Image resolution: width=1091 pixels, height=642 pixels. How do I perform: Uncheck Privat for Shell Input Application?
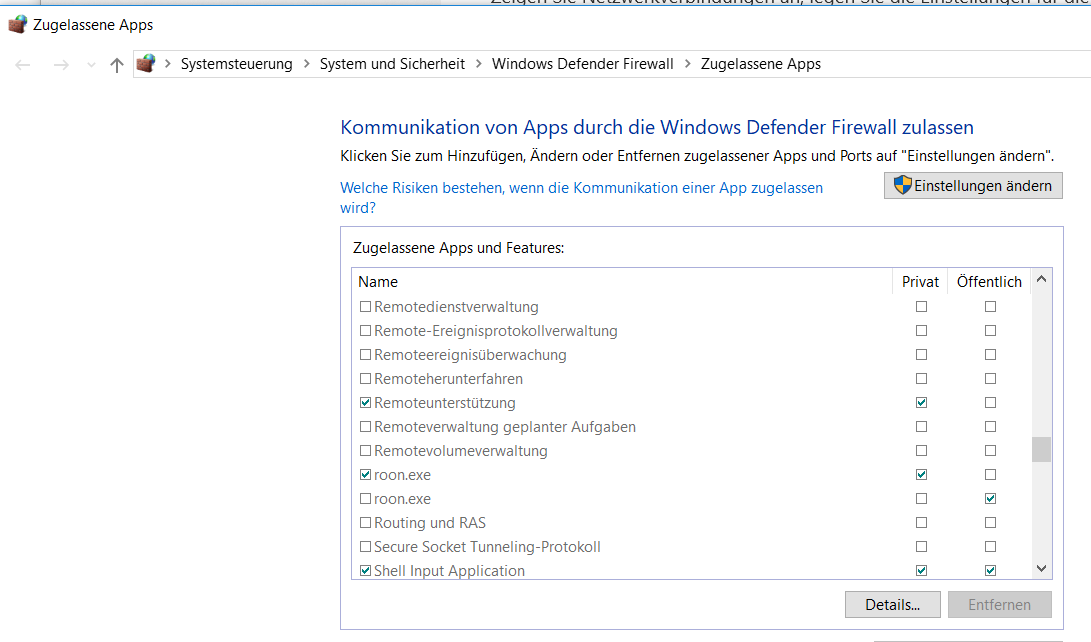click(x=921, y=570)
